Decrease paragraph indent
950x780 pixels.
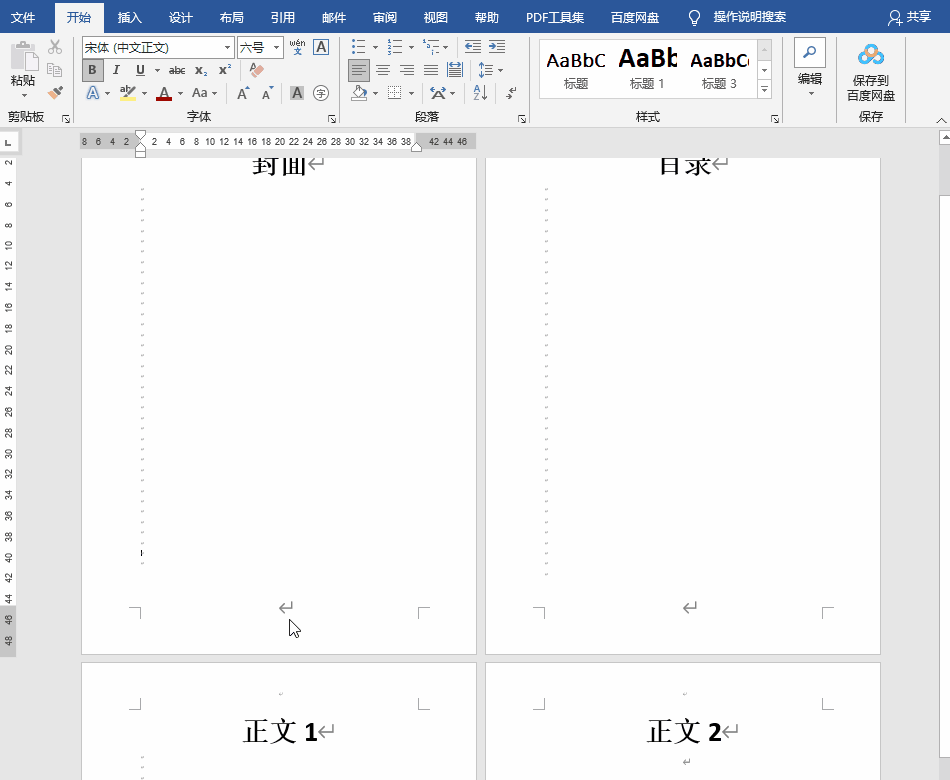click(x=473, y=47)
